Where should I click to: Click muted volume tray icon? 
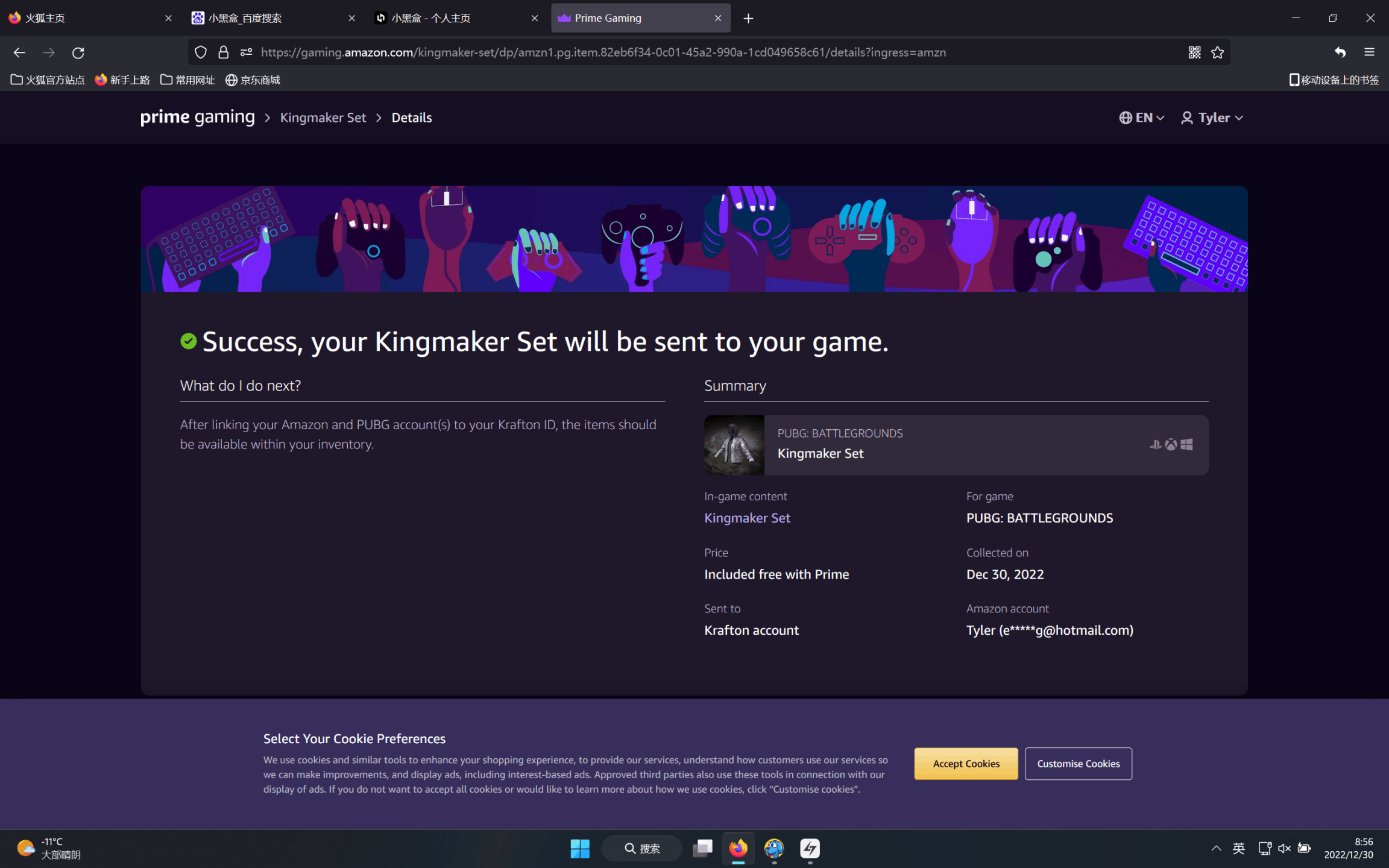(x=1284, y=849)
